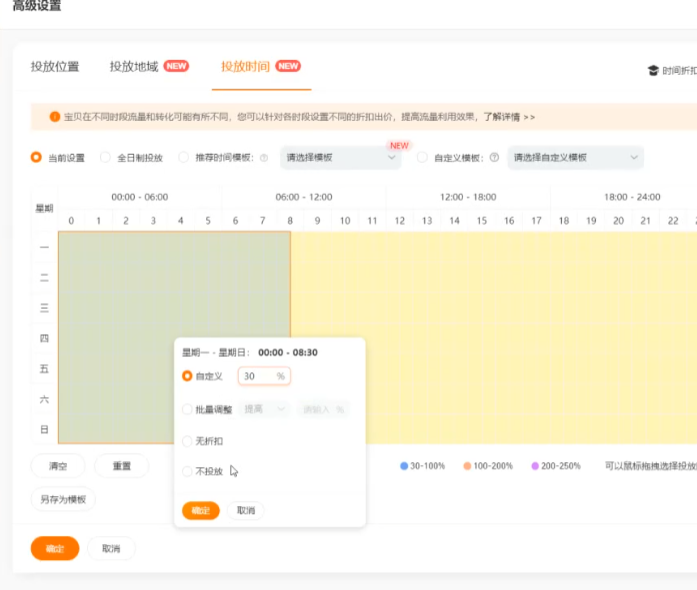The height and width of the screenshot is (590, 697).
Task: Click the blue 30-100% legend dot
Action: 404,466
